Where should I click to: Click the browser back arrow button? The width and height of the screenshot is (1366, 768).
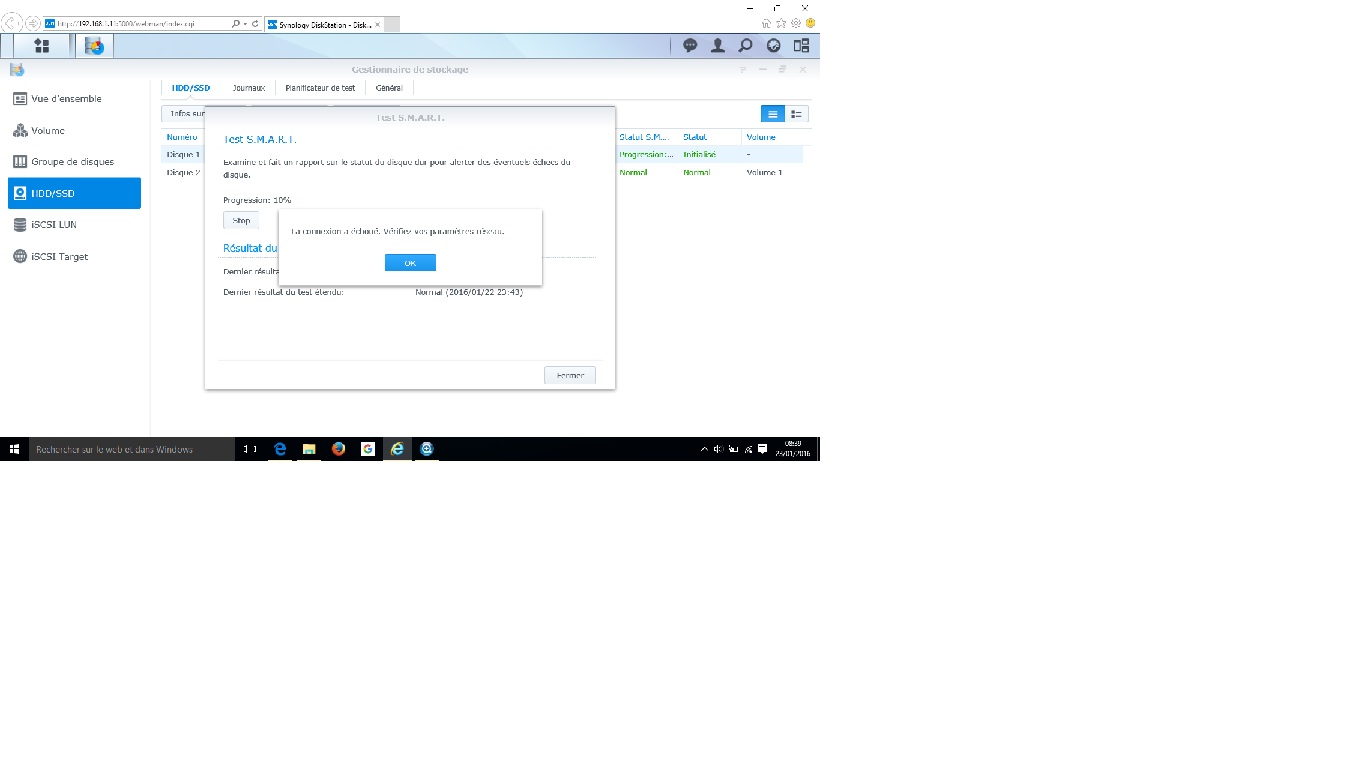point(14,23)
